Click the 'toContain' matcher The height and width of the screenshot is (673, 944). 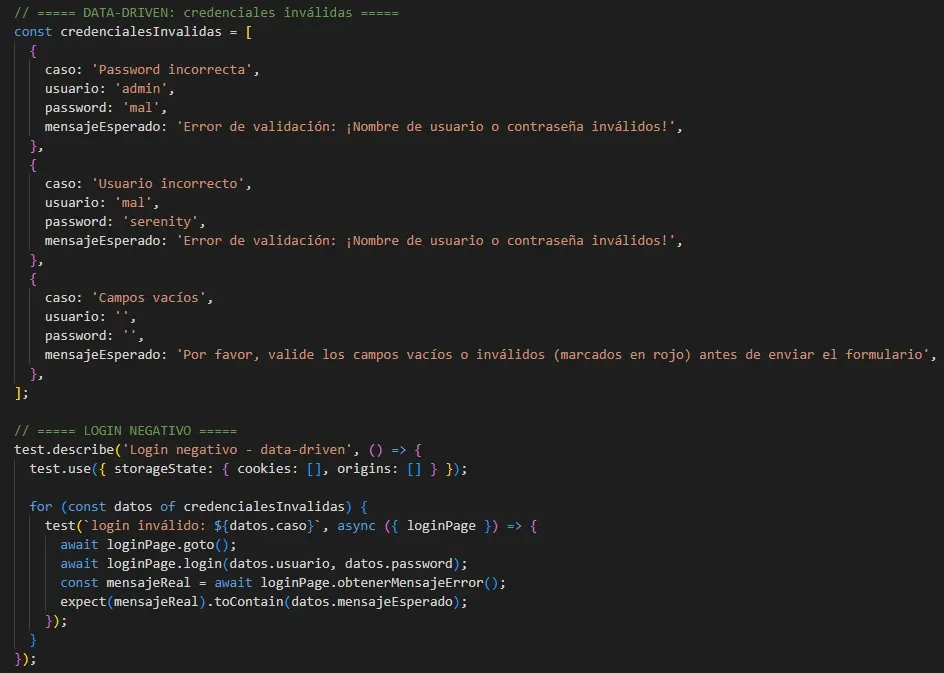pos(249,602)
